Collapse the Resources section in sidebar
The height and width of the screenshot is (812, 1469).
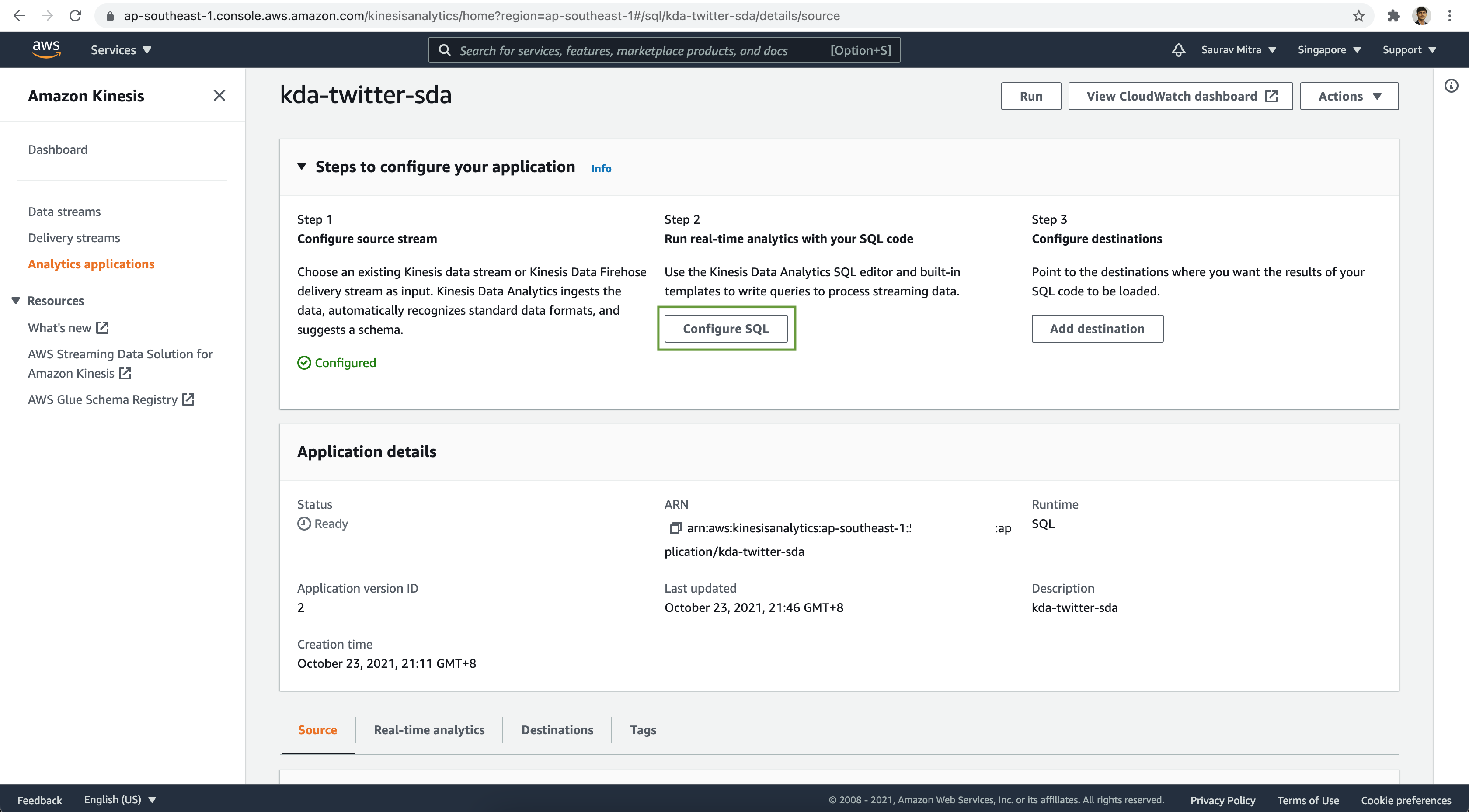(x=15, y=301)
